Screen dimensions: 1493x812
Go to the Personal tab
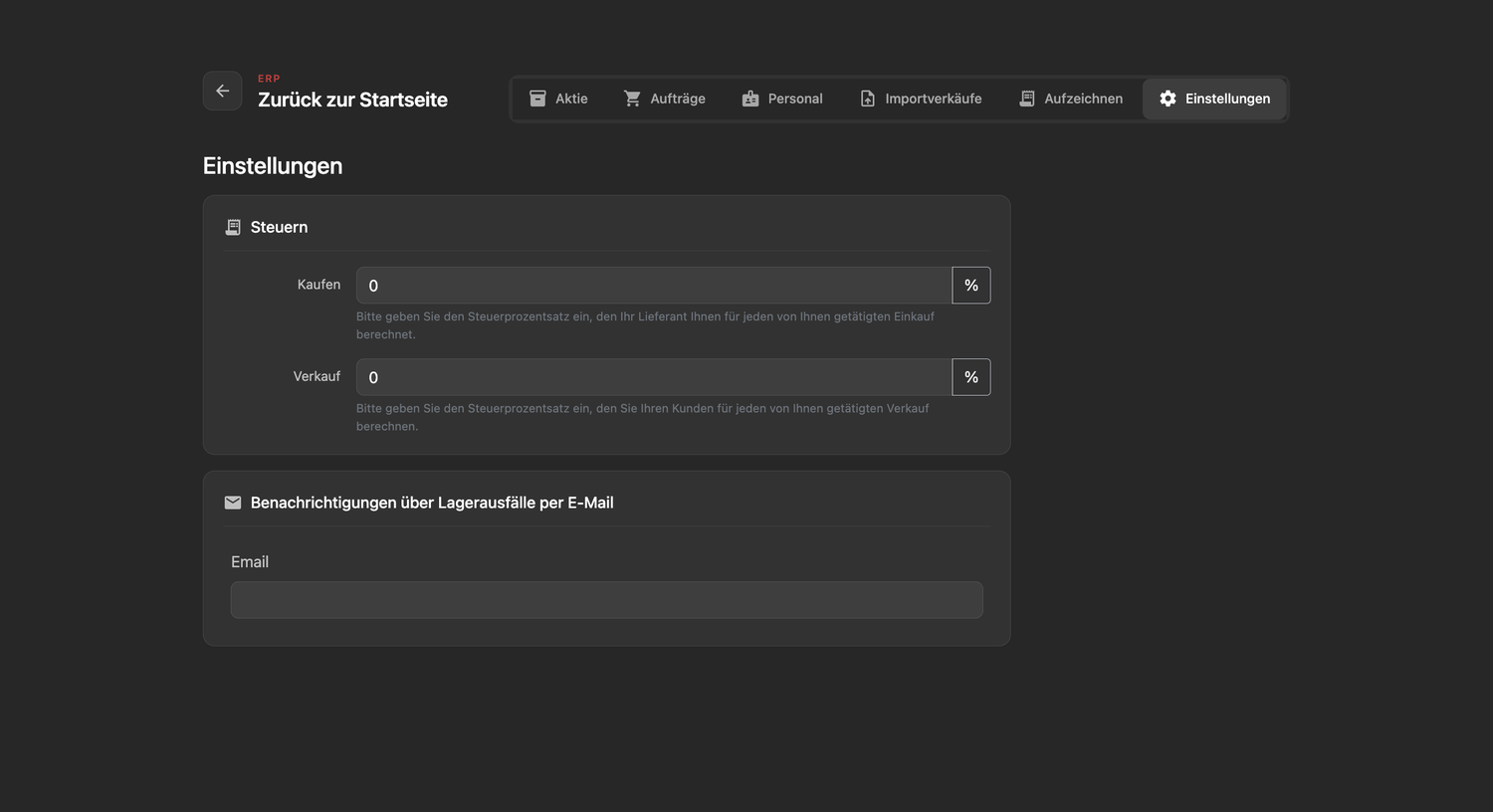tap(782, 99)
